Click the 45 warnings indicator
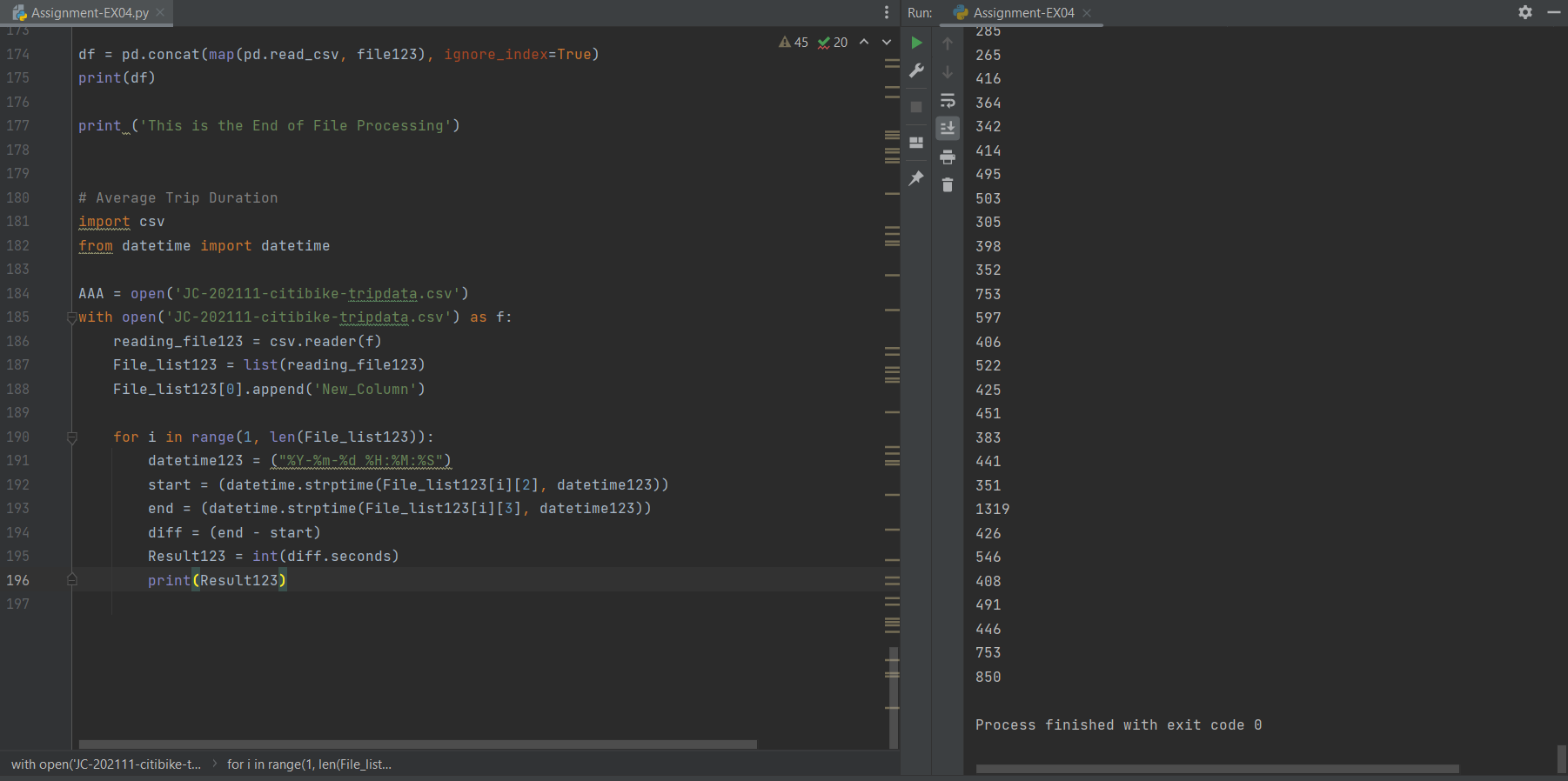Viewport: 1568px width, 781px height. (794, 43)
